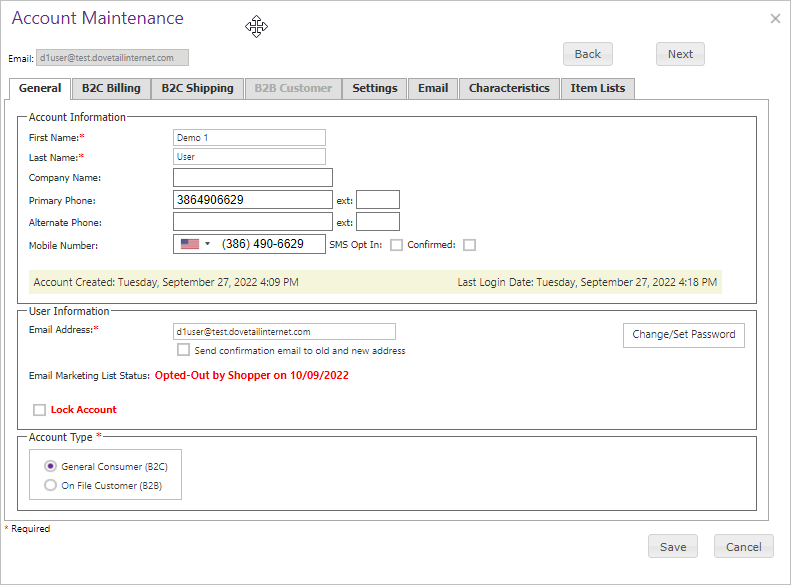
Task: Click the Email Address input field
Action: [x=284, y=332]
